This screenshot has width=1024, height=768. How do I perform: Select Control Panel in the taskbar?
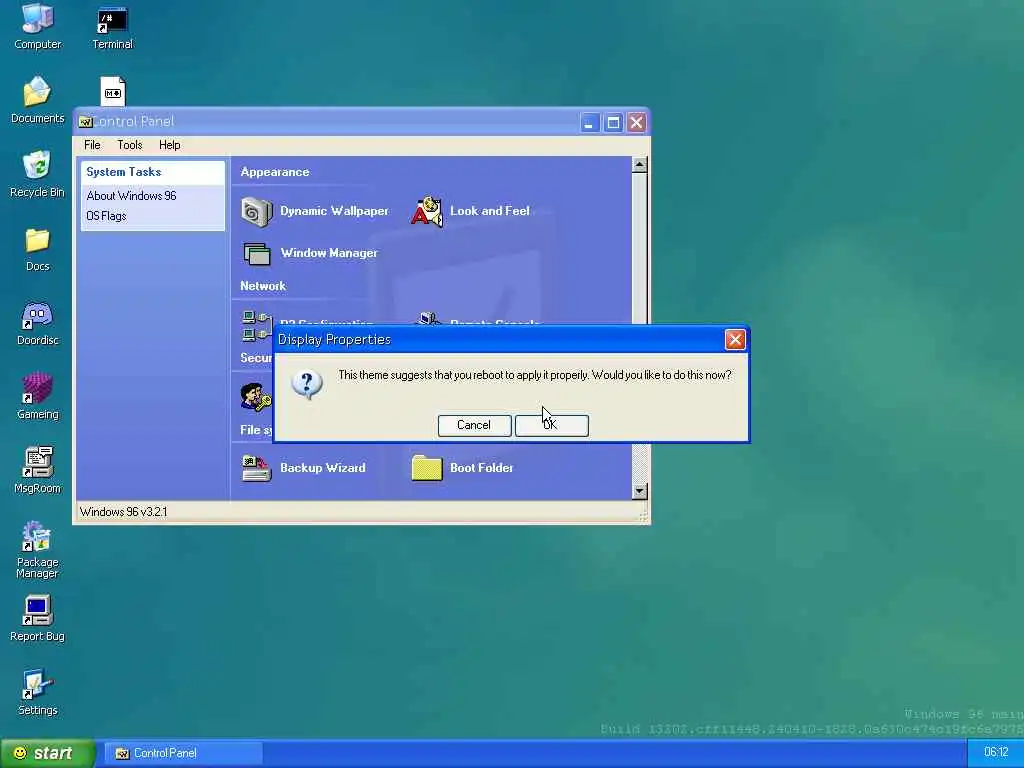184,753
